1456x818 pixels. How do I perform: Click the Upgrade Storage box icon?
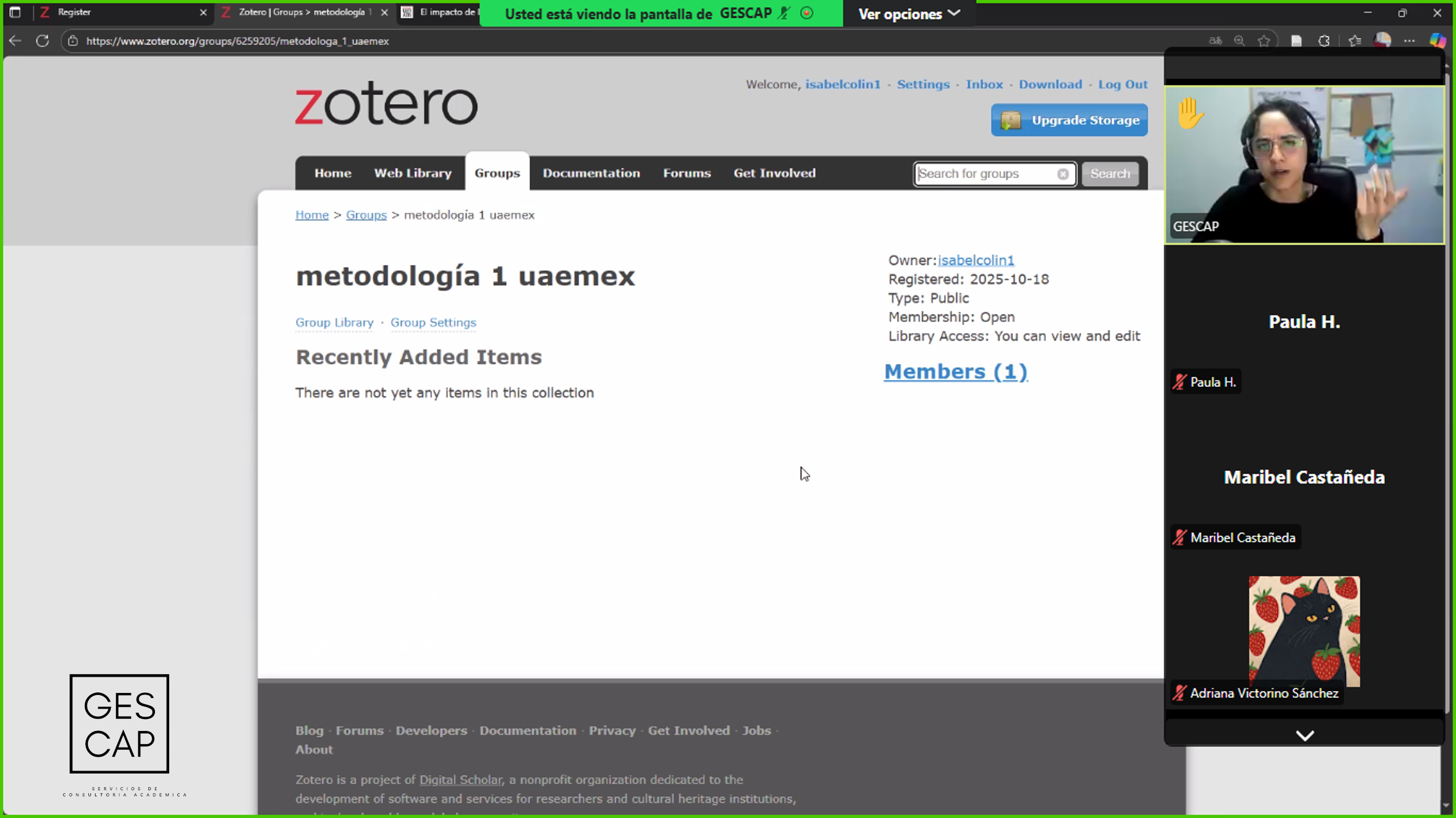pyautogui.click(x=1011, y=120)
